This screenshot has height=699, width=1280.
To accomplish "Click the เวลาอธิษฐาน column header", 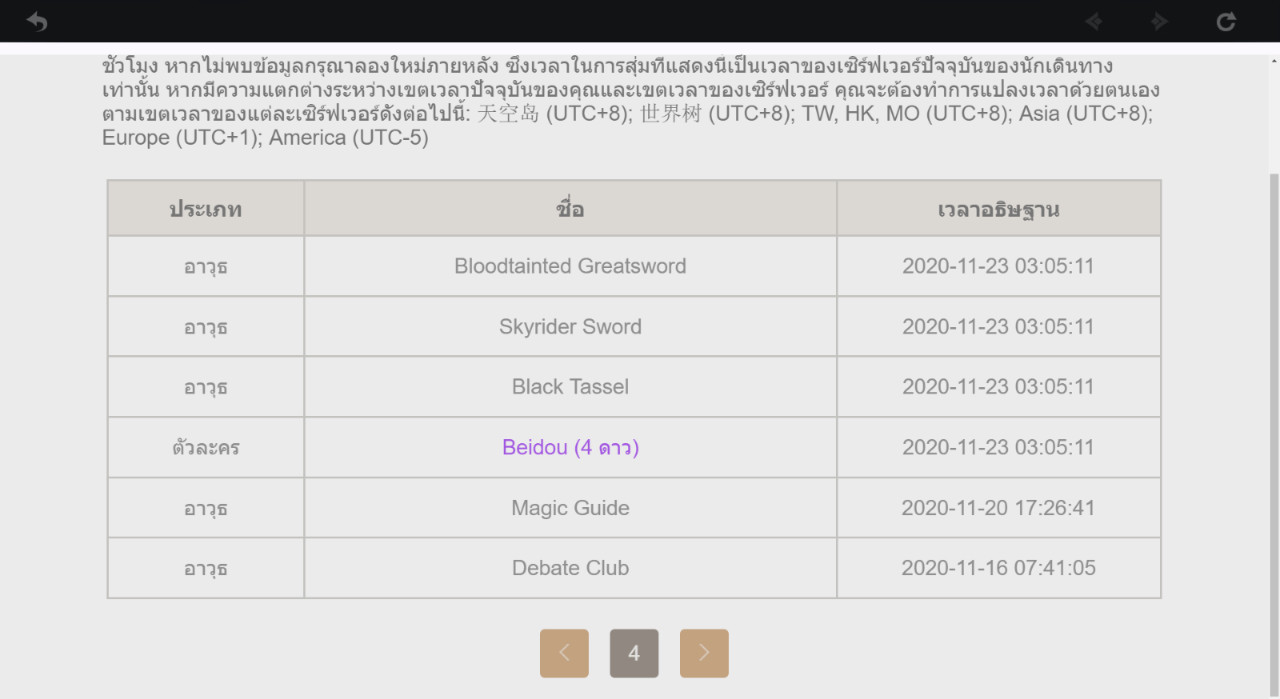I will 998,209.
